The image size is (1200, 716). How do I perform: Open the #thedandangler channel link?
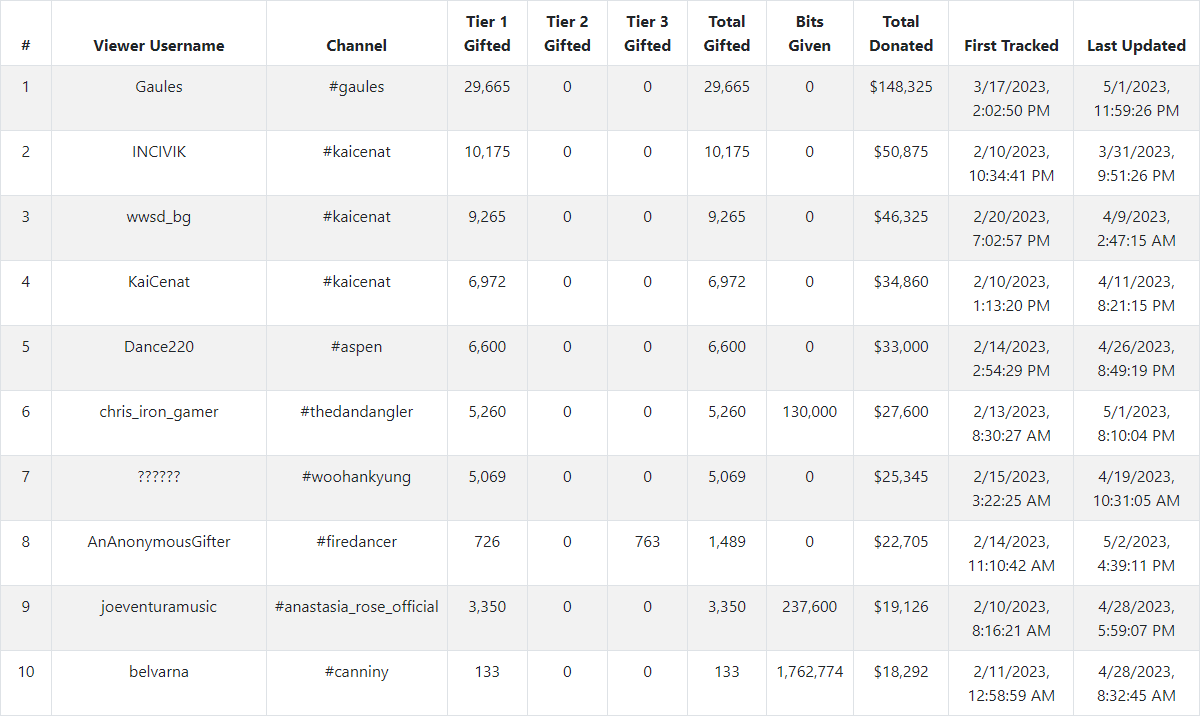(x=356, y=412)
